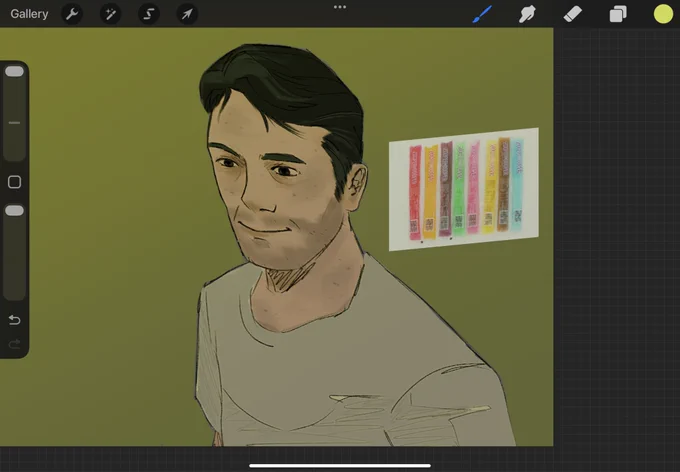Open the yellow active color swatch
680x472 pixels.
click(x=663, y=14)
